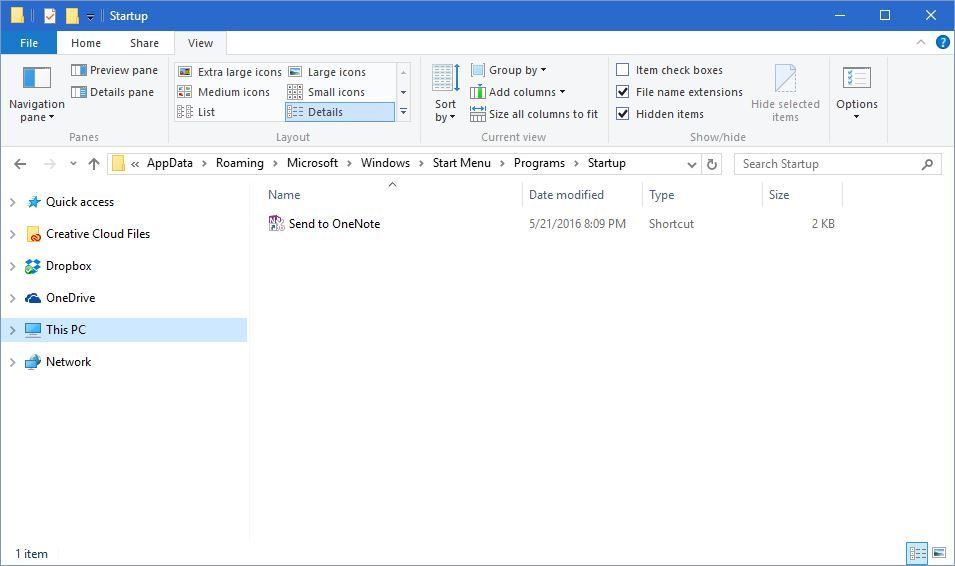The height and width of the screenshot is (566, 955).
Task: Expand the This PC tree node
Action: click(x=12, y=330)
